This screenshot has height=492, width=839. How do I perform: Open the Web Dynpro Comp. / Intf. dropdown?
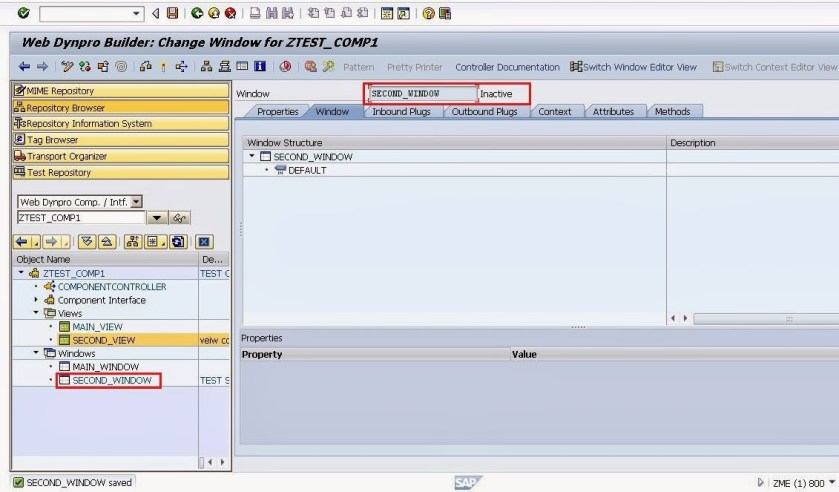click(x=137, y=202)
